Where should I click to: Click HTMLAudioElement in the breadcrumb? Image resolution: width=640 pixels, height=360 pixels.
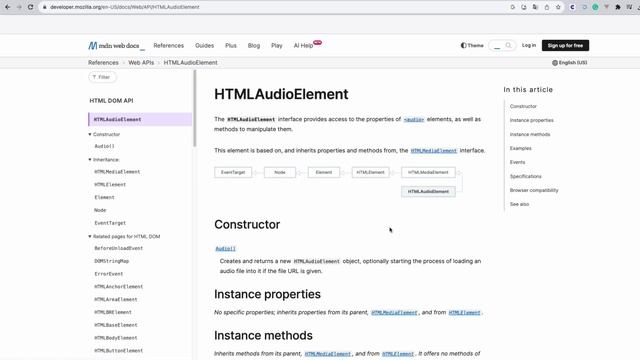pyautogui.click(x=191, y=63)
